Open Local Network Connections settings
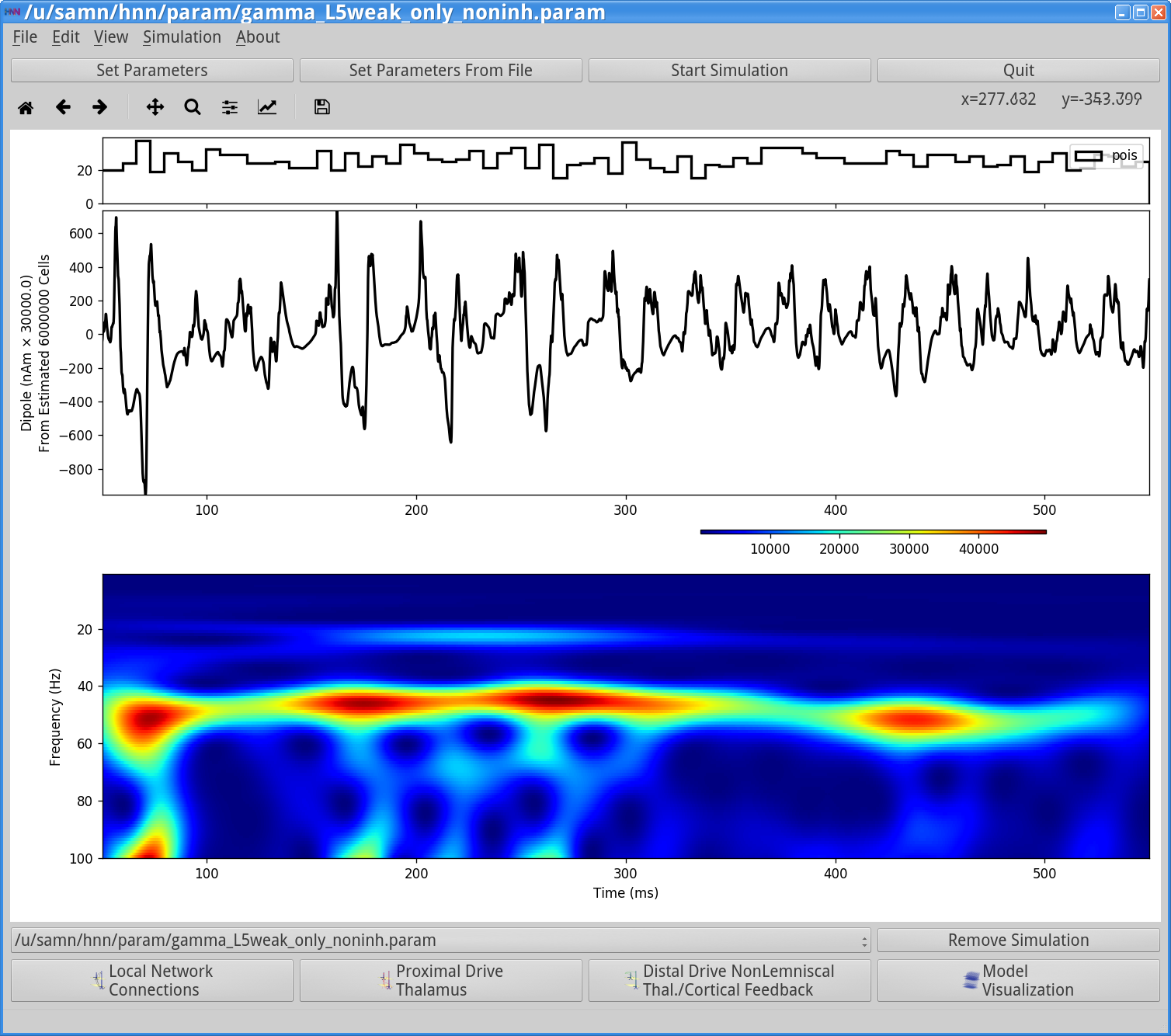 [x=152, y=980]
